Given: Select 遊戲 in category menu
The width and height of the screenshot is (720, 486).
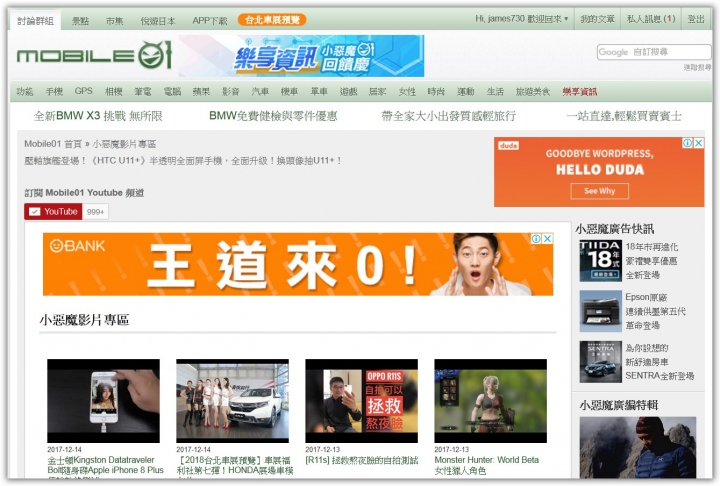Looking at the screenshot, I should tap(349, 91).
